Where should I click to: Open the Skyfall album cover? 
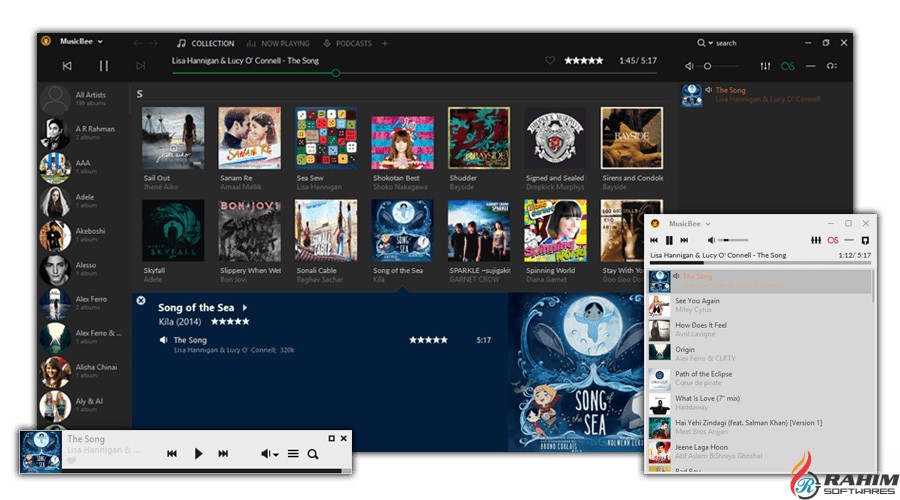coord(173,230)
